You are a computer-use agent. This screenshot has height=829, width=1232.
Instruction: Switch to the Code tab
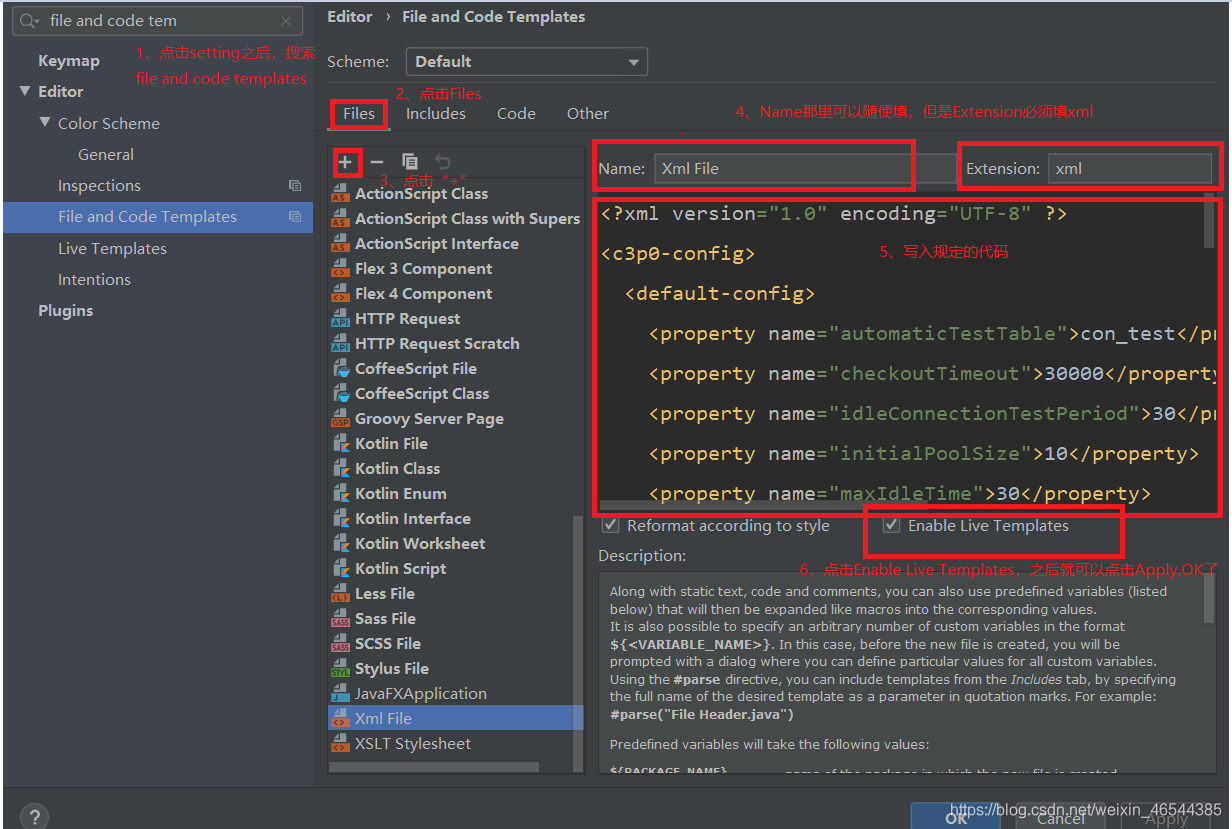(516, 114)
